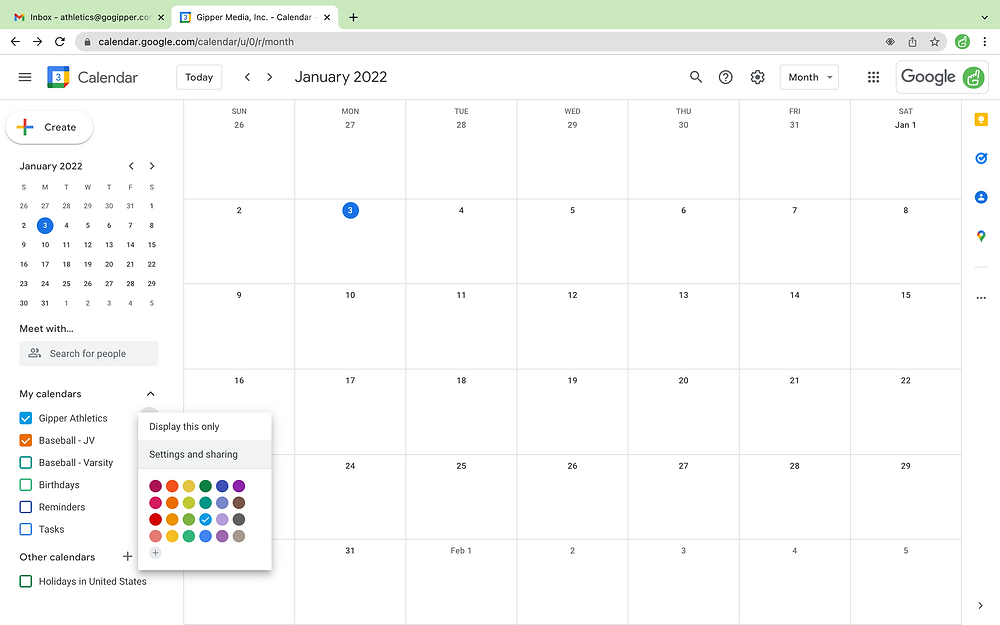Click the browser back arrow
Viewport: 1000px width, 625px height.
coord(15,41)
